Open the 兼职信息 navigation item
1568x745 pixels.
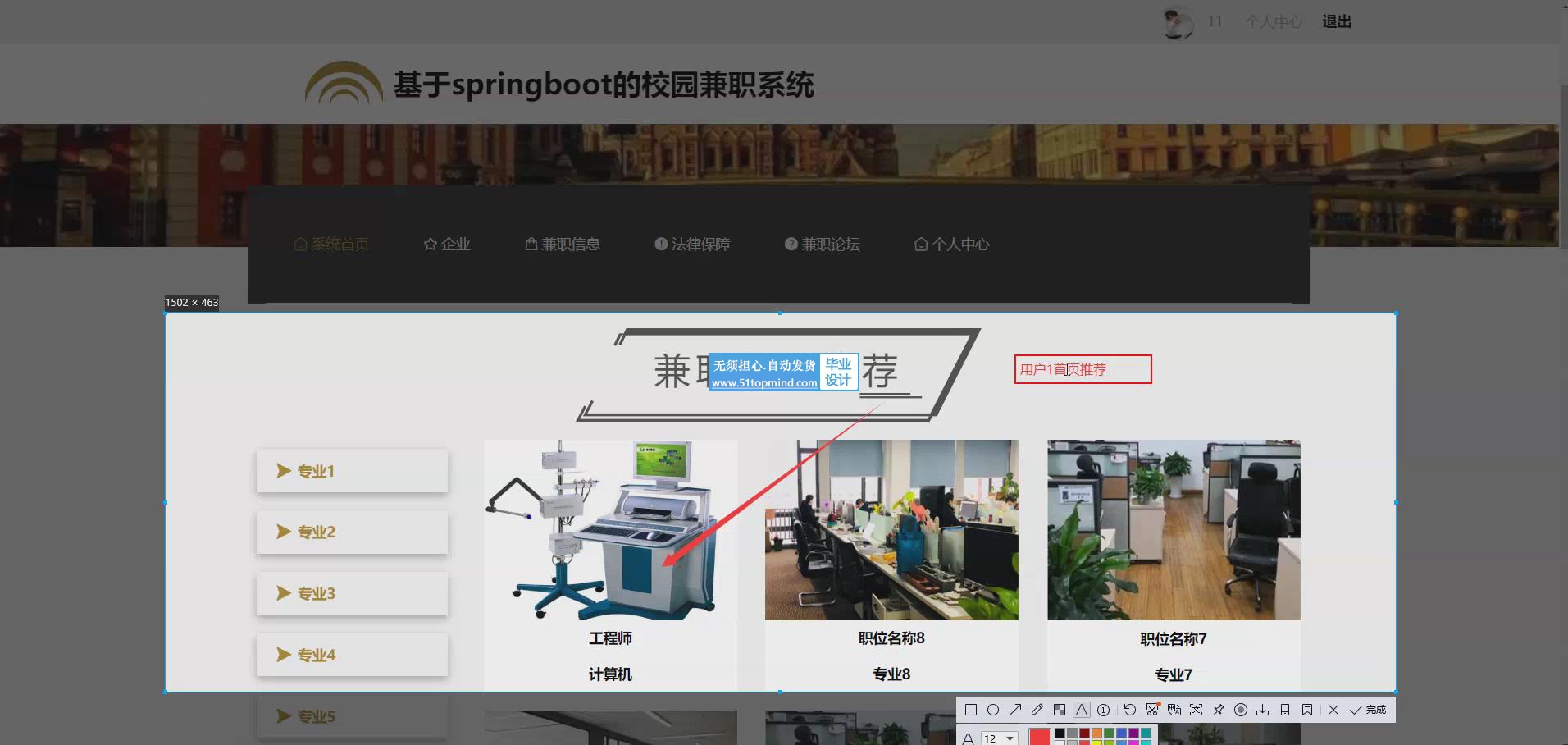point(563,245)
